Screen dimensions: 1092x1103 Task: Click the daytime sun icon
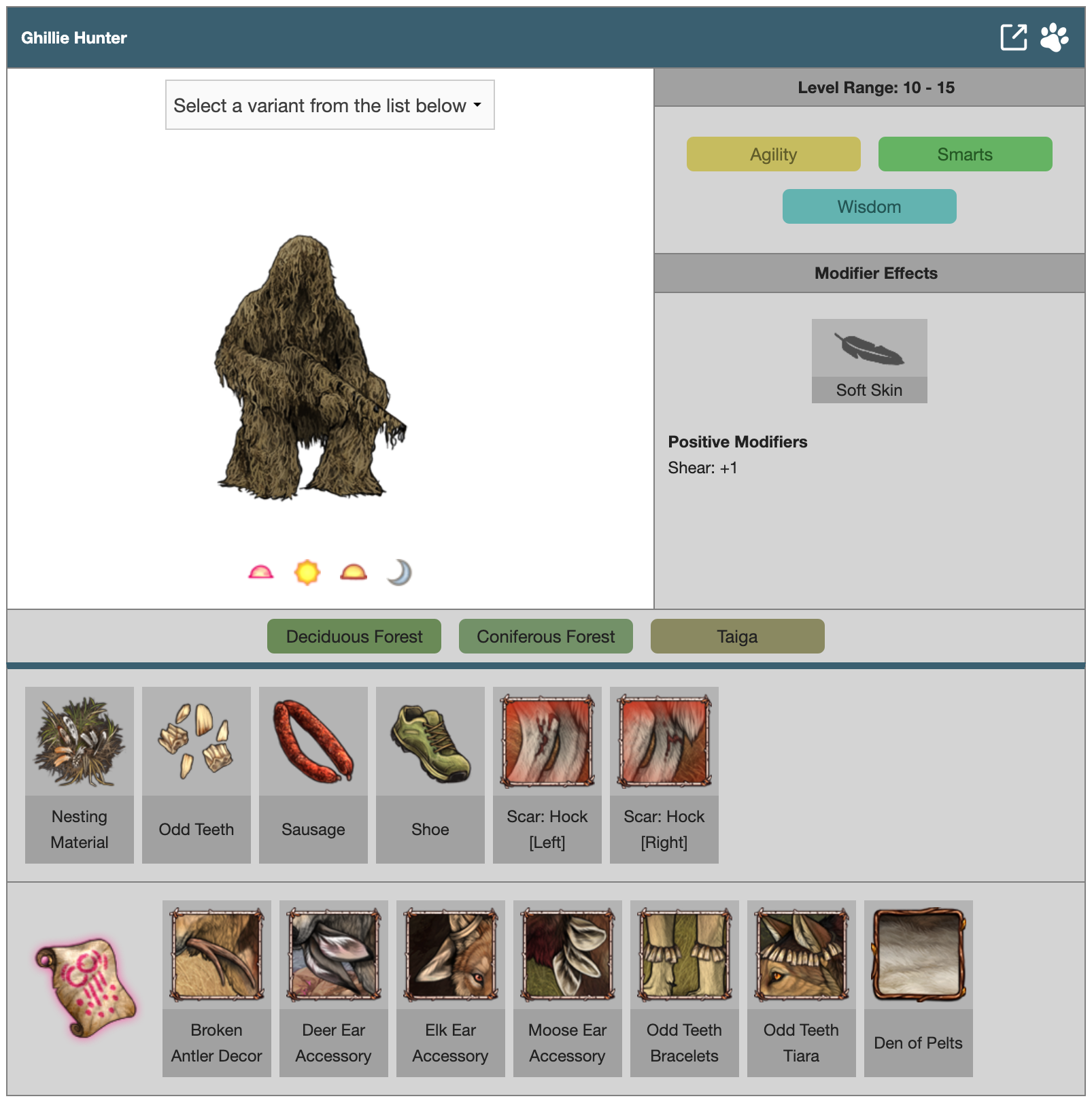[307, 573]
